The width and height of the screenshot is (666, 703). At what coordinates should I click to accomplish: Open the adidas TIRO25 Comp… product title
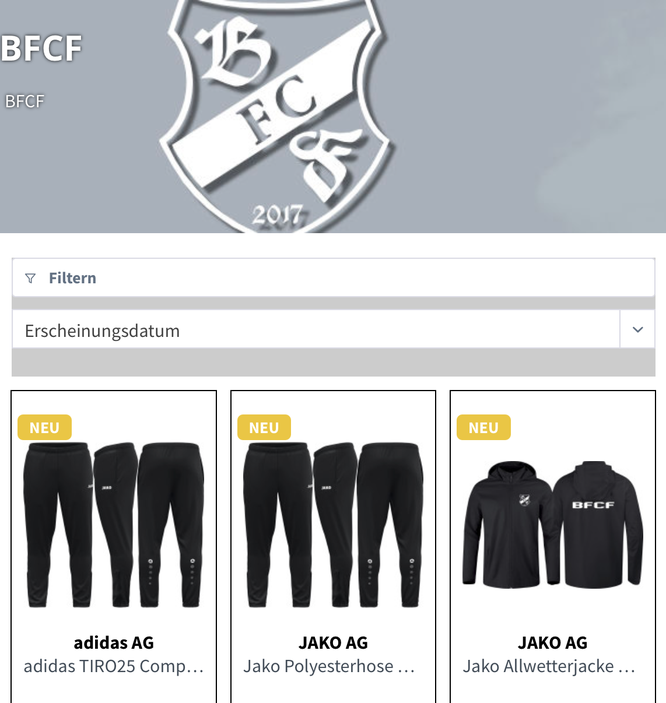[x=113, y=666]
